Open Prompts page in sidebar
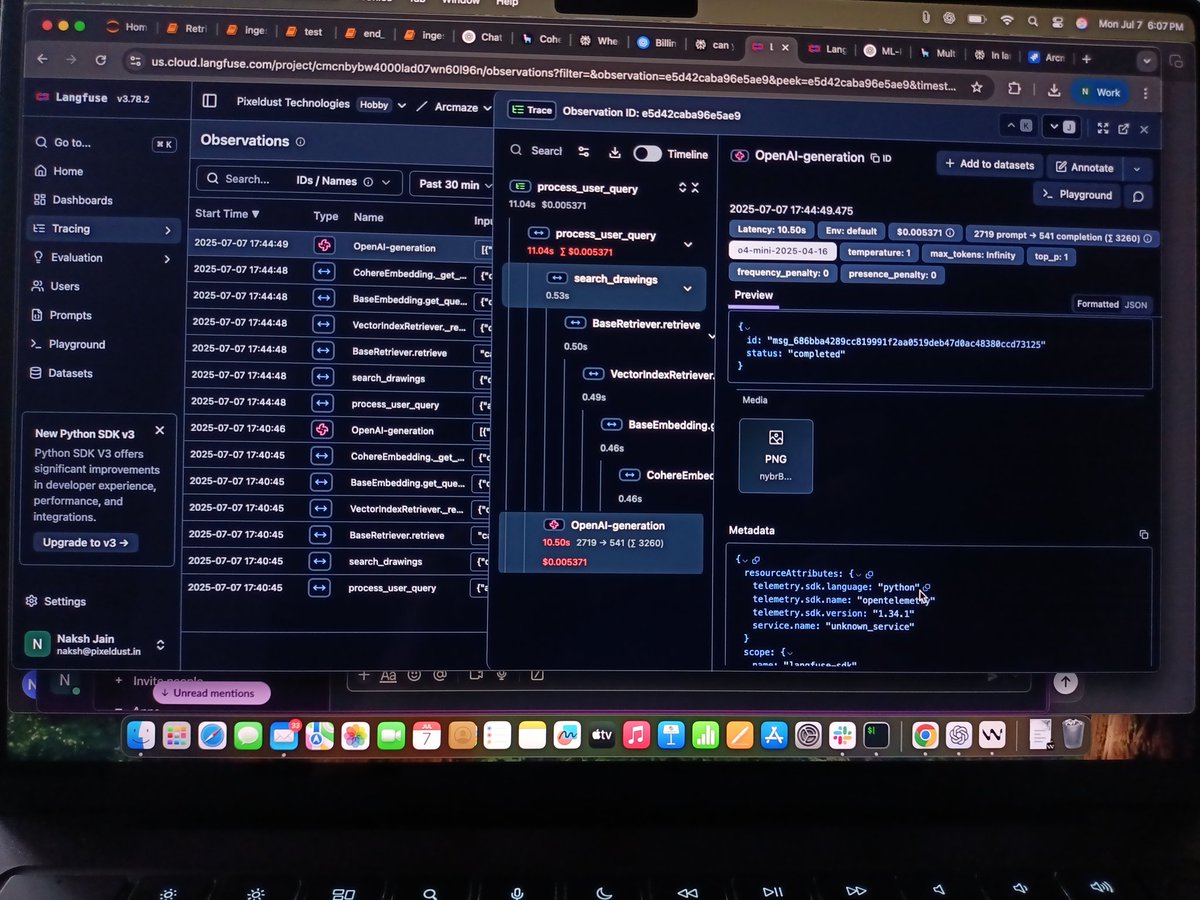Image resolution: width=1200 pixels, height=900 pixels. coord(69,315)
